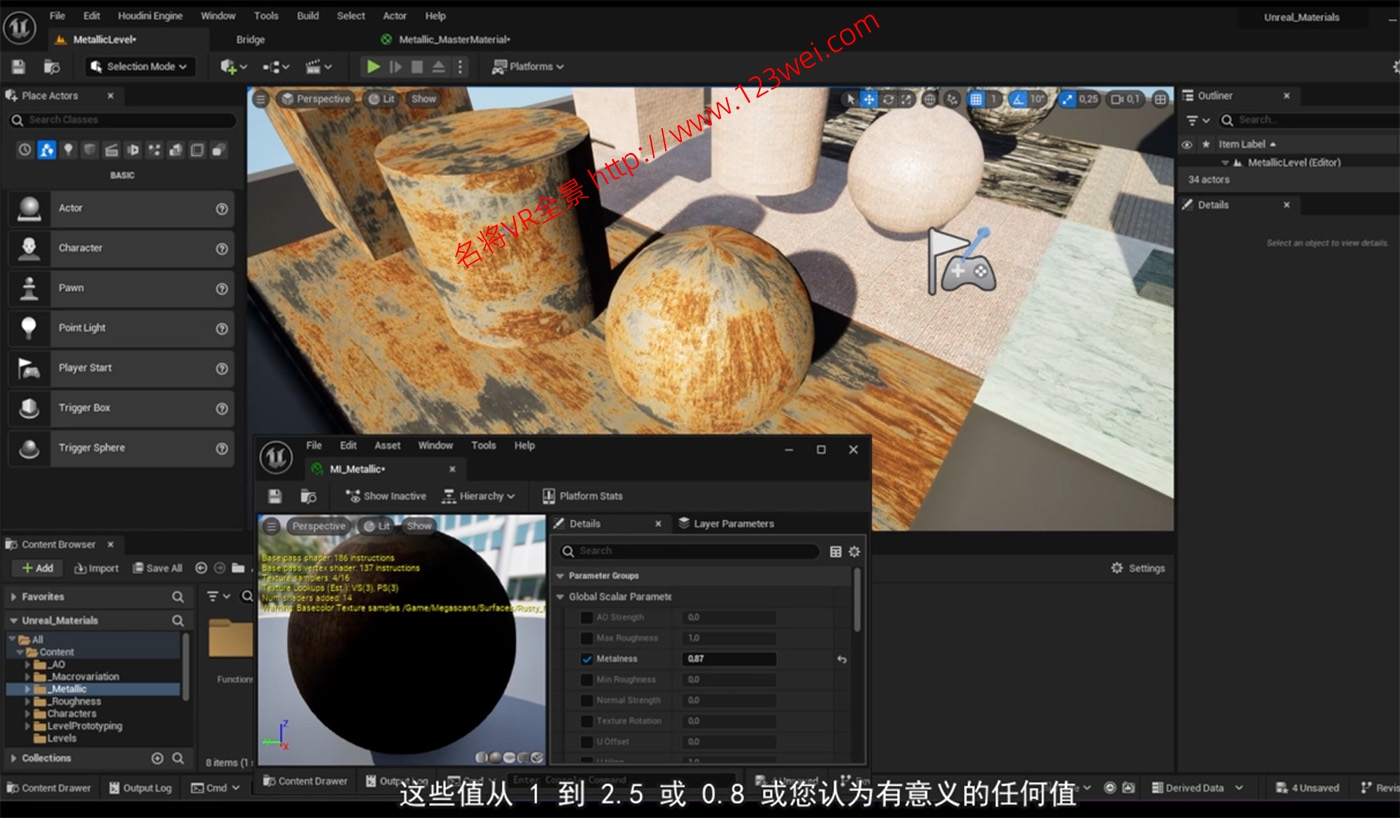Viewport: 1400px width, 818px height.
Task: Open the Outliner filter options icon
Action: (1193, 119)
